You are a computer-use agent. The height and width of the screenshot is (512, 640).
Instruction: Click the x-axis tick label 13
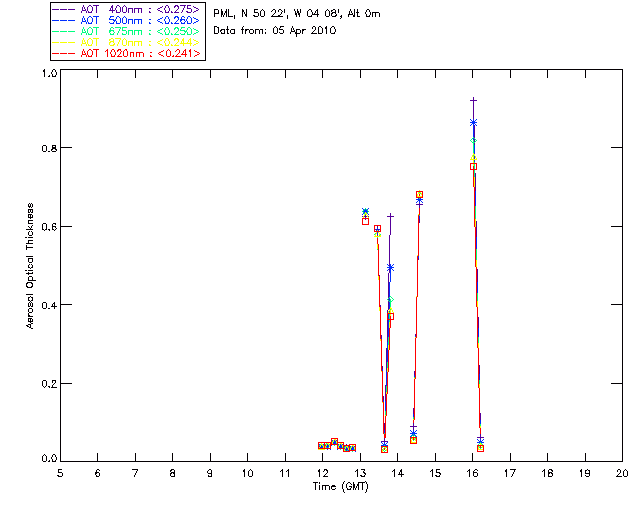pyautogui.click(x=360, y=473)
